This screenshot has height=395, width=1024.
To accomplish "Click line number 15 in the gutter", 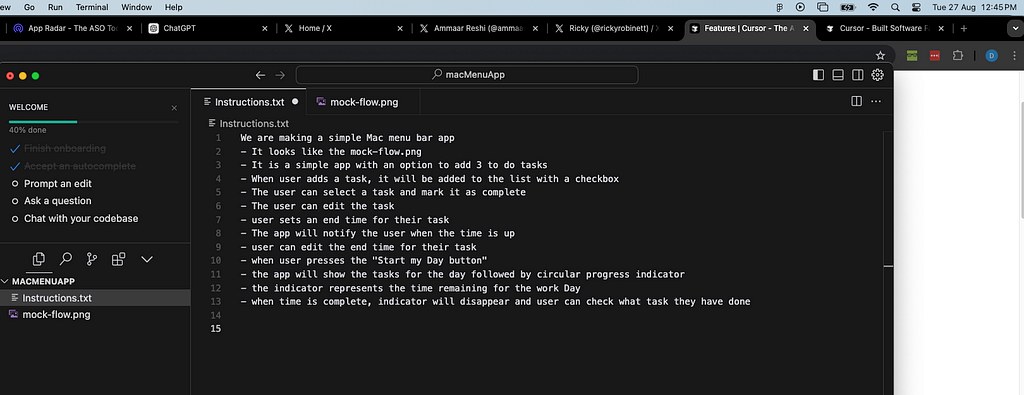I will [216, 328].
